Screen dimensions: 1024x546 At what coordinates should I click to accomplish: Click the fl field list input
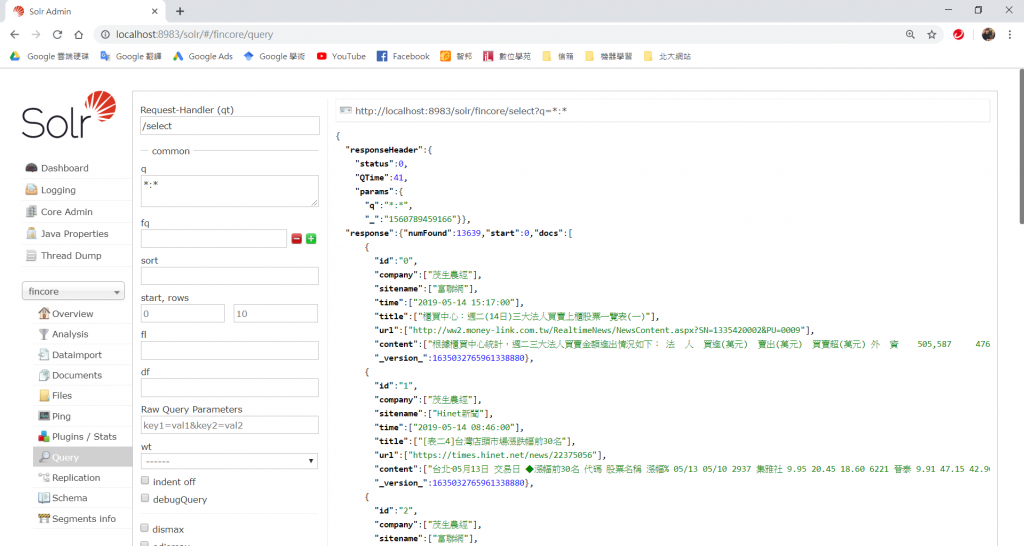[x=230, y=351]
